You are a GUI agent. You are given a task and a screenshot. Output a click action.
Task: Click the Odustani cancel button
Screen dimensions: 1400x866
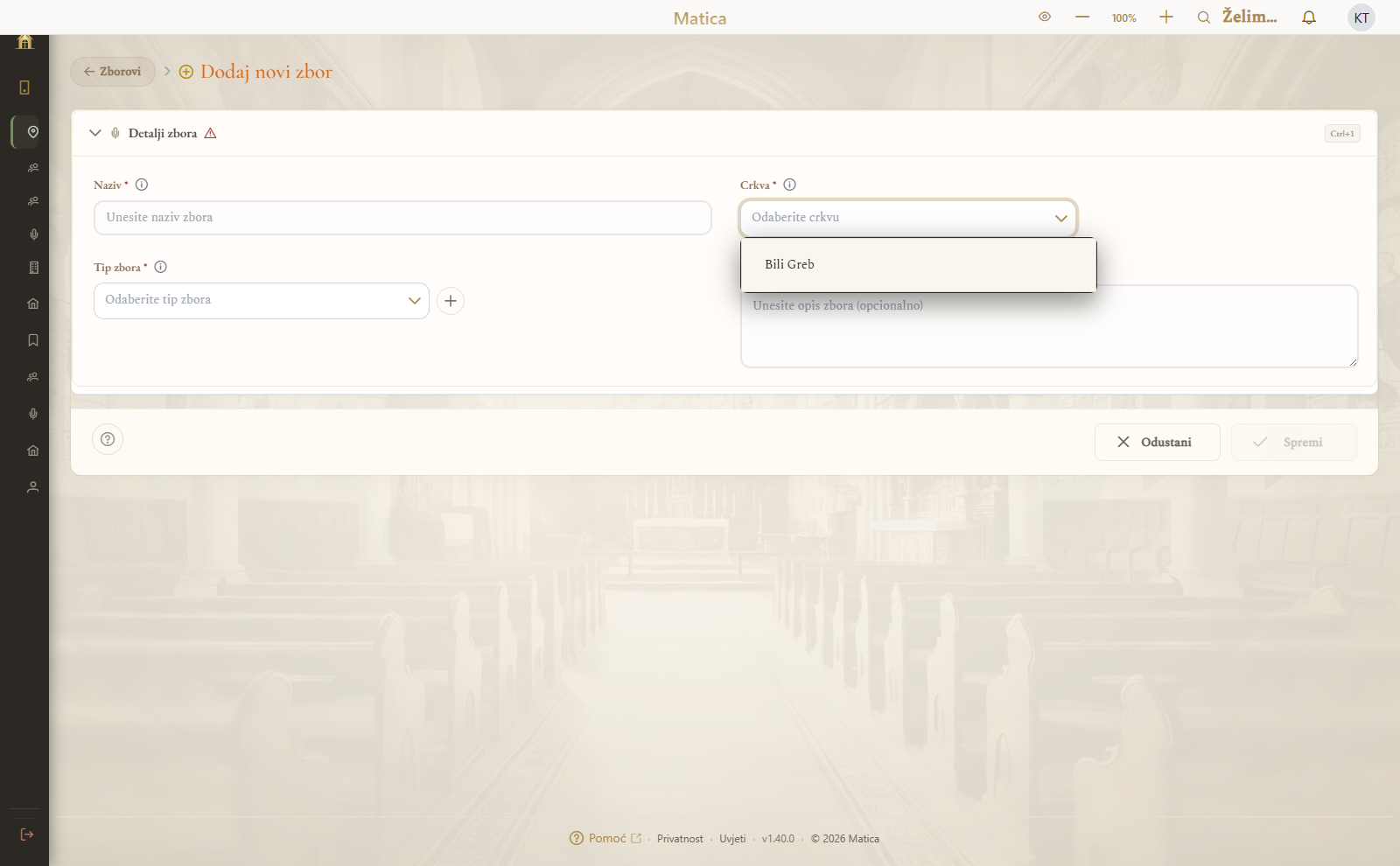click(1157, 443)
